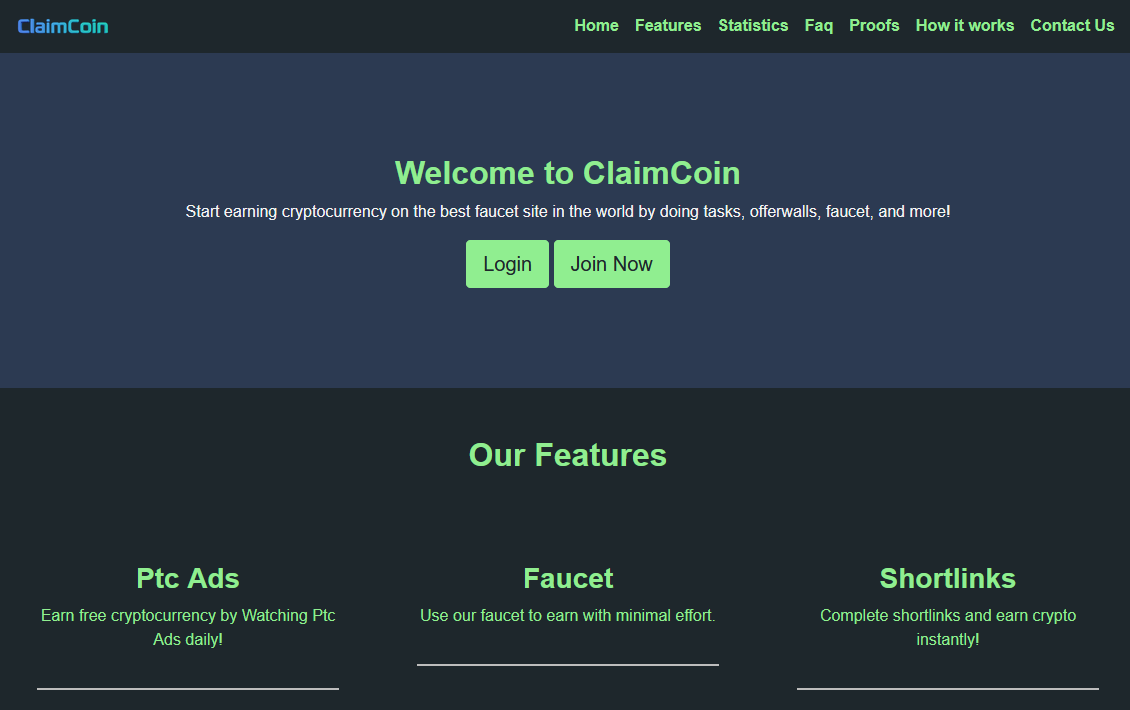1130x710 pixels.
Task: Select the Faucet feature title
Action: point(568,578)
